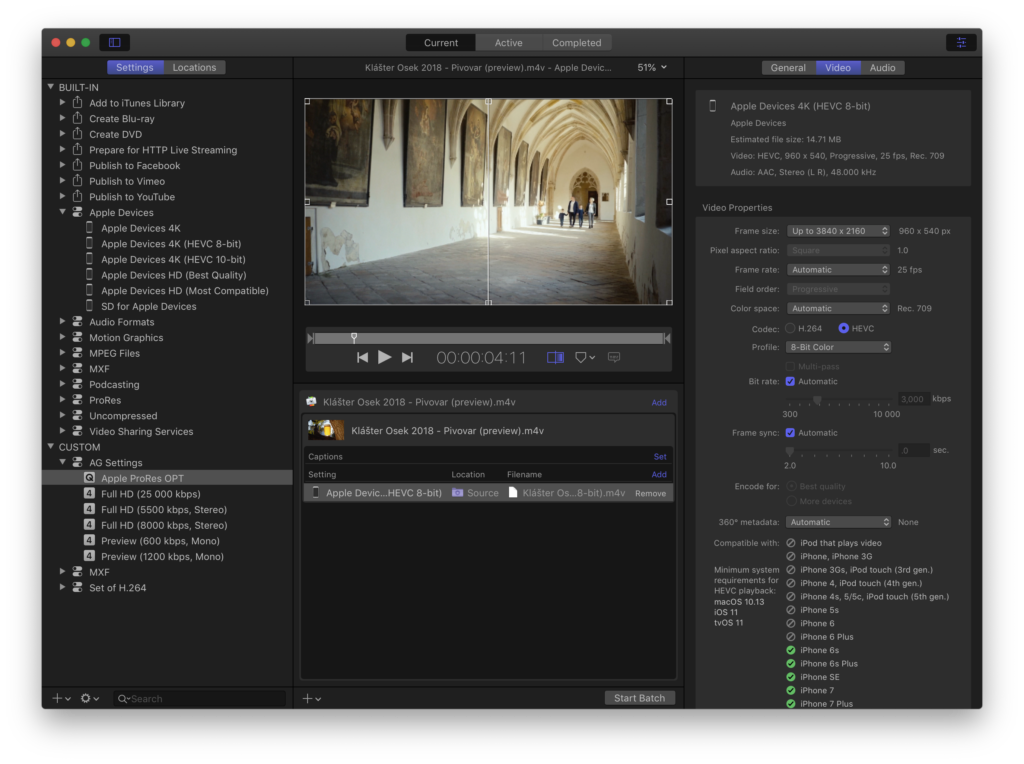Open the Profile 8-Bit Color dropdown
The image size is (1024, 764).
point(839,347)
